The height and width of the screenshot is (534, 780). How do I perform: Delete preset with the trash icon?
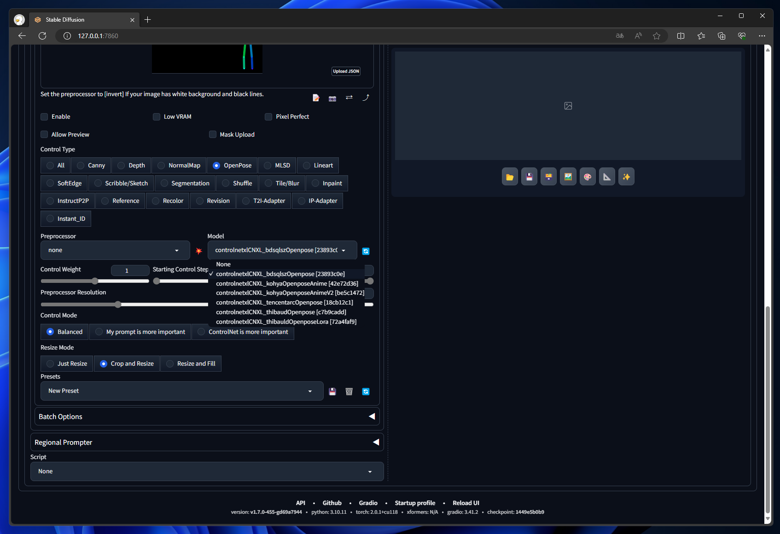click(349, 392)
